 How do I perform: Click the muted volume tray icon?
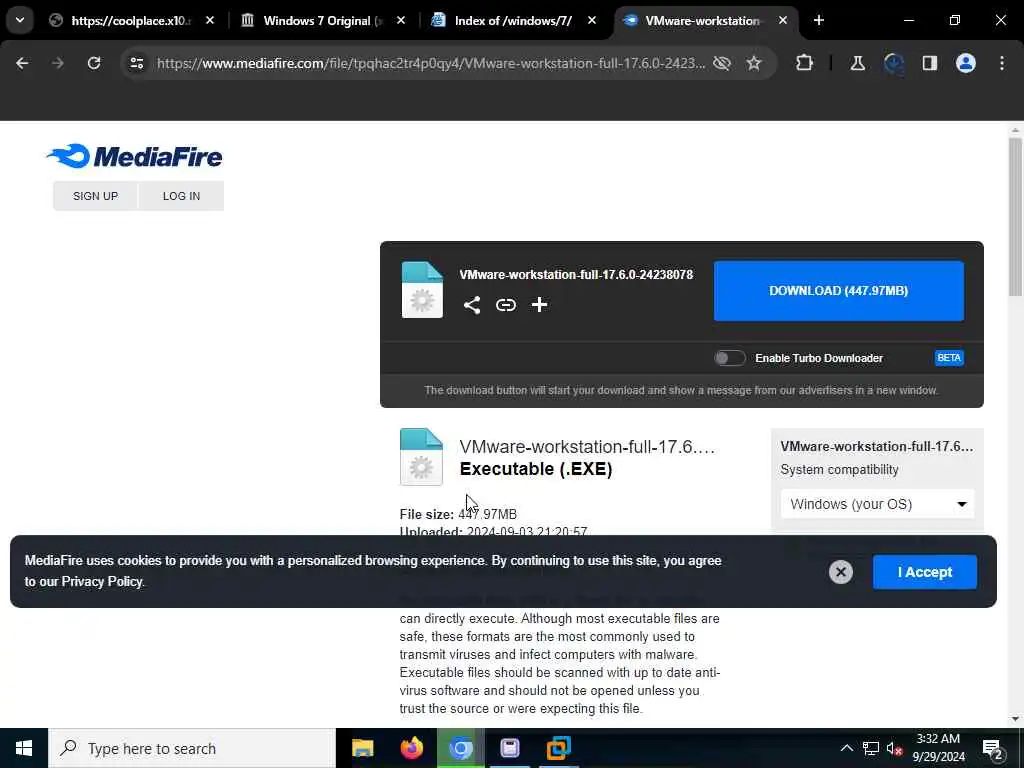click(895, 748)
